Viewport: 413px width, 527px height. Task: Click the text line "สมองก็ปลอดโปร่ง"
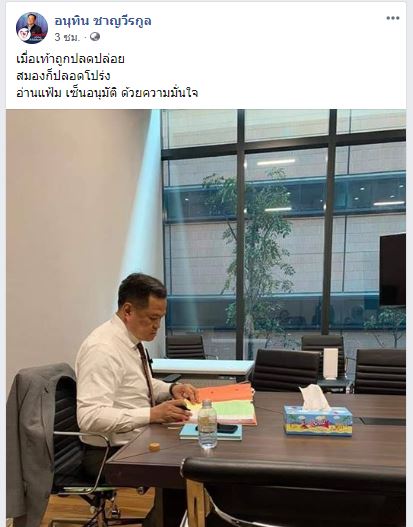63,76
